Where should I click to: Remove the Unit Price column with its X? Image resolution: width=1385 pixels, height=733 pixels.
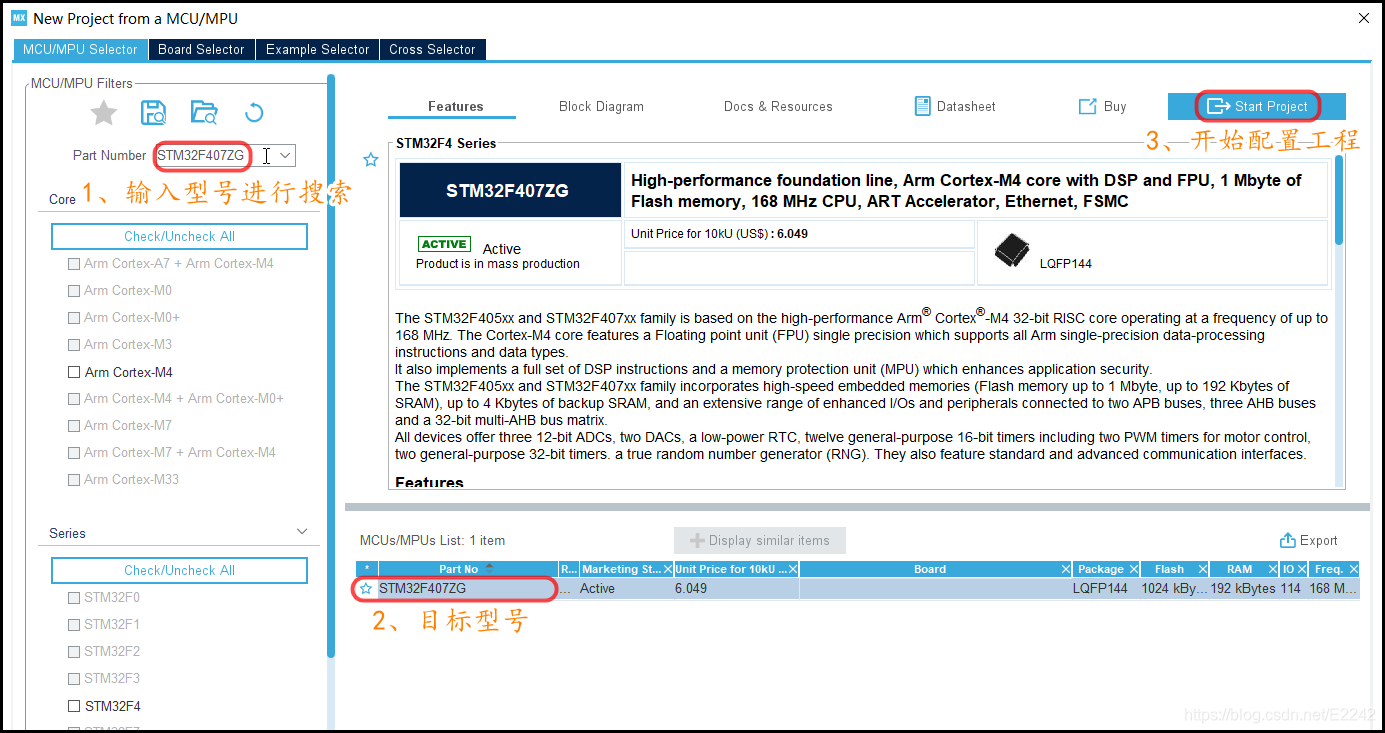coord(792,569)
